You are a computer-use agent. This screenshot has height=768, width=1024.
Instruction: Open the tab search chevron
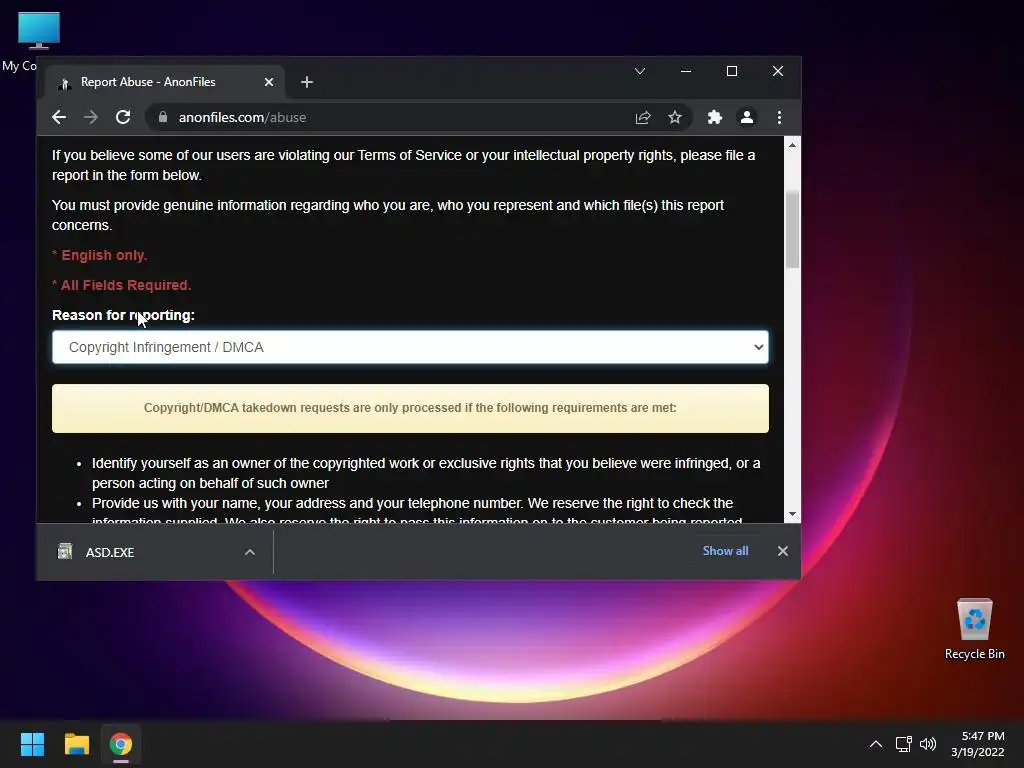(640, 71)
